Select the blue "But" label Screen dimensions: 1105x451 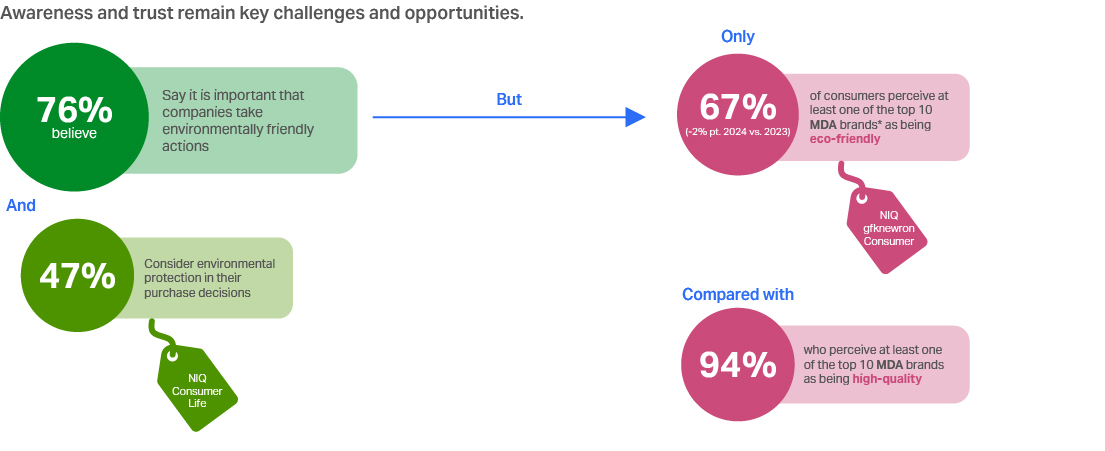coord(509,99)
